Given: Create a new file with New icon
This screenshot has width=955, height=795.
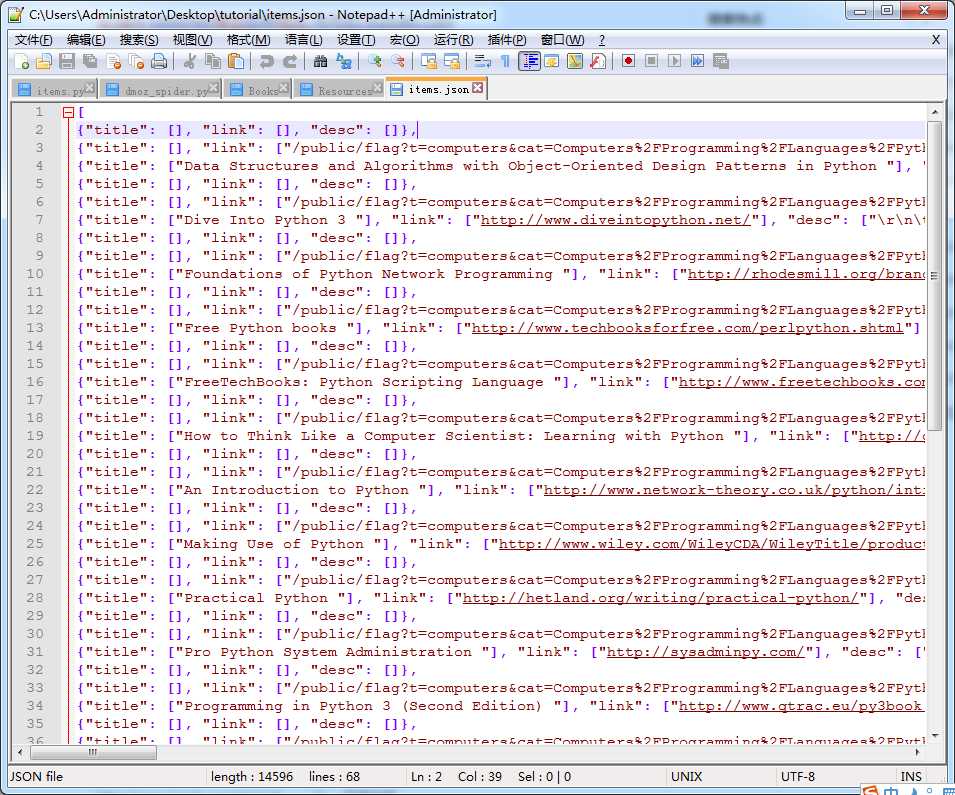Looking at the screenshot, I should (22, 61).
